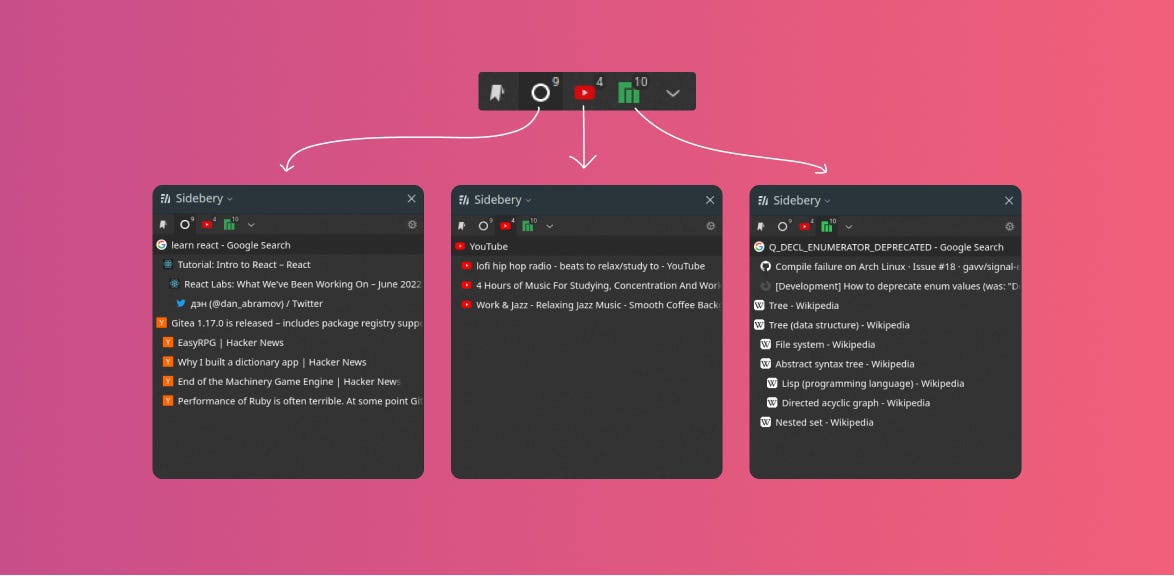Click Google favicon of 'learn react' tab
The width and height of the screenshot is (1174, 576).
click(x=161, y=245)
